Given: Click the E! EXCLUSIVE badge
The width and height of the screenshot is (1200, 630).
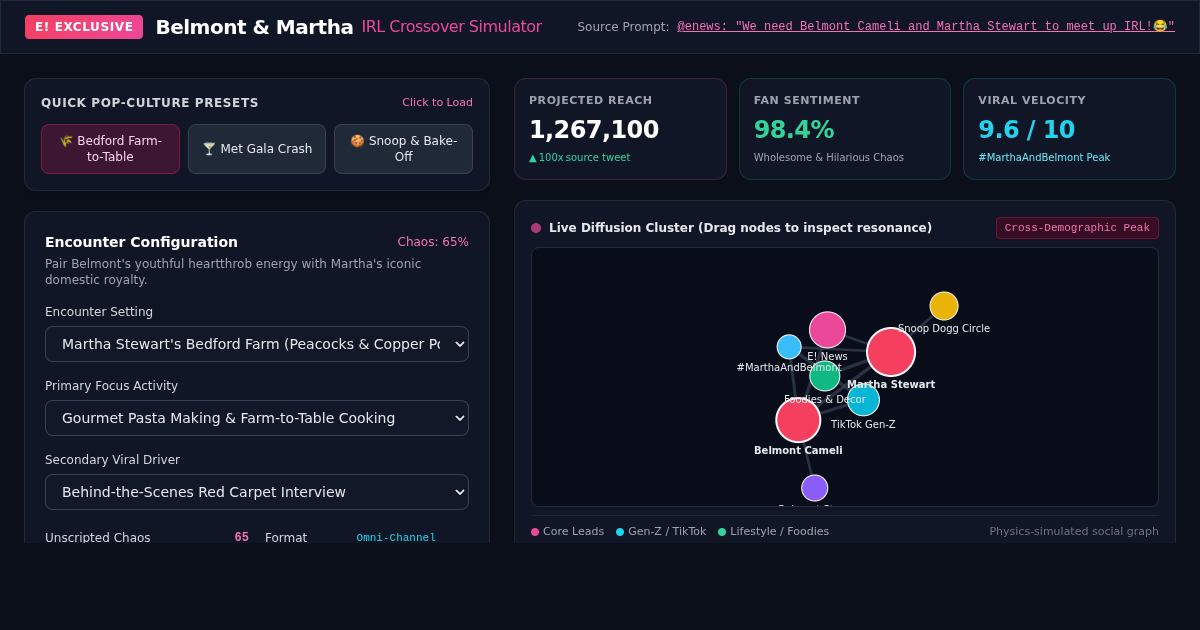Looking at the screenshot, I should (x=84, y=27).
